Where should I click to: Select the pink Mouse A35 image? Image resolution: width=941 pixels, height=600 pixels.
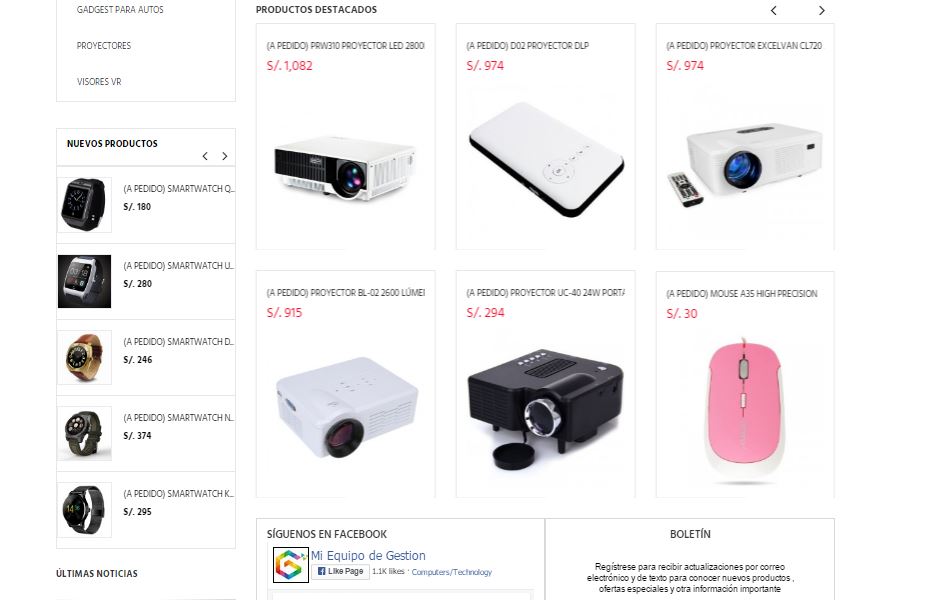(x=744, y=411)
